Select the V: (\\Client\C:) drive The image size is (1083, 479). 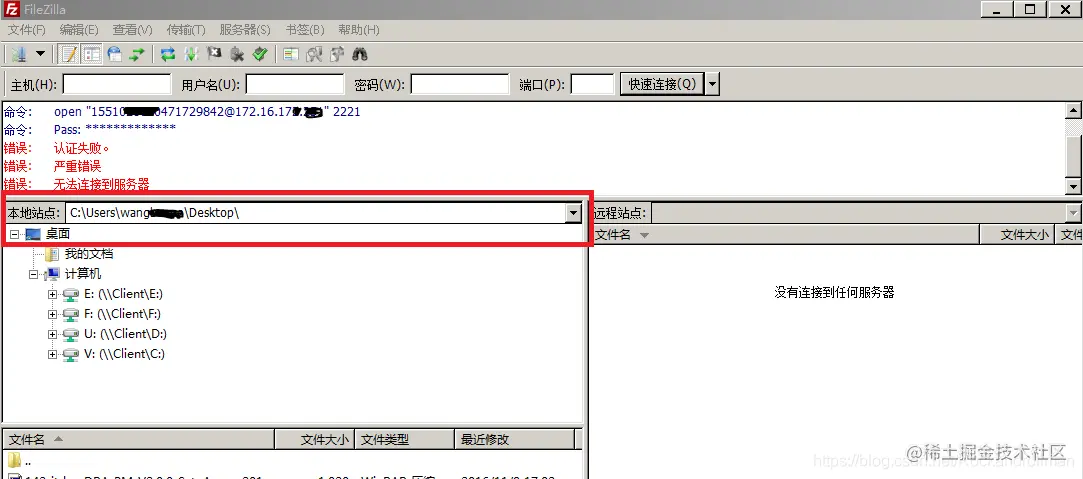[x=124, y=354]
